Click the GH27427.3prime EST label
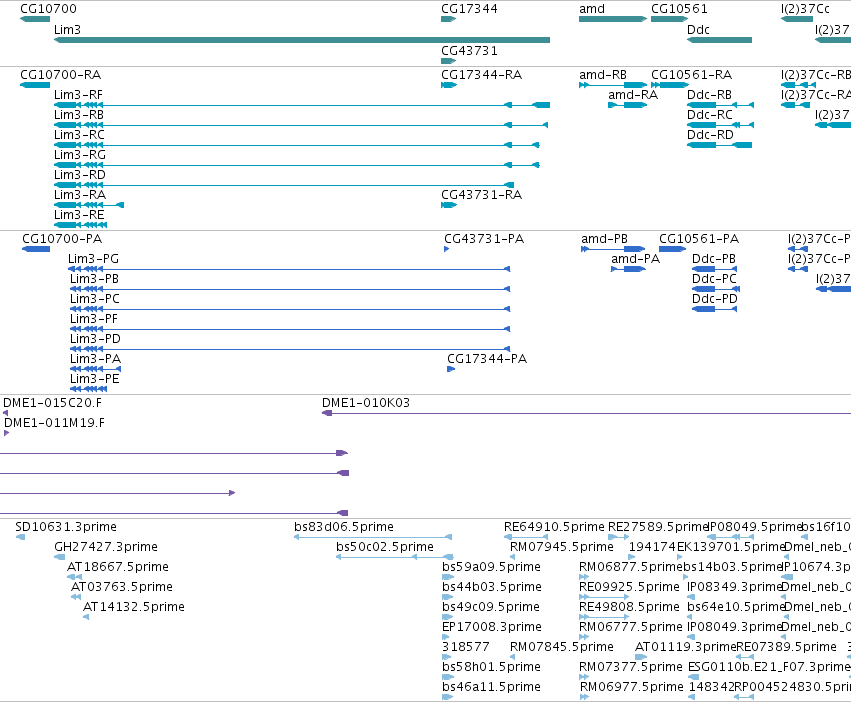851x702 pixels. (106, 547)
